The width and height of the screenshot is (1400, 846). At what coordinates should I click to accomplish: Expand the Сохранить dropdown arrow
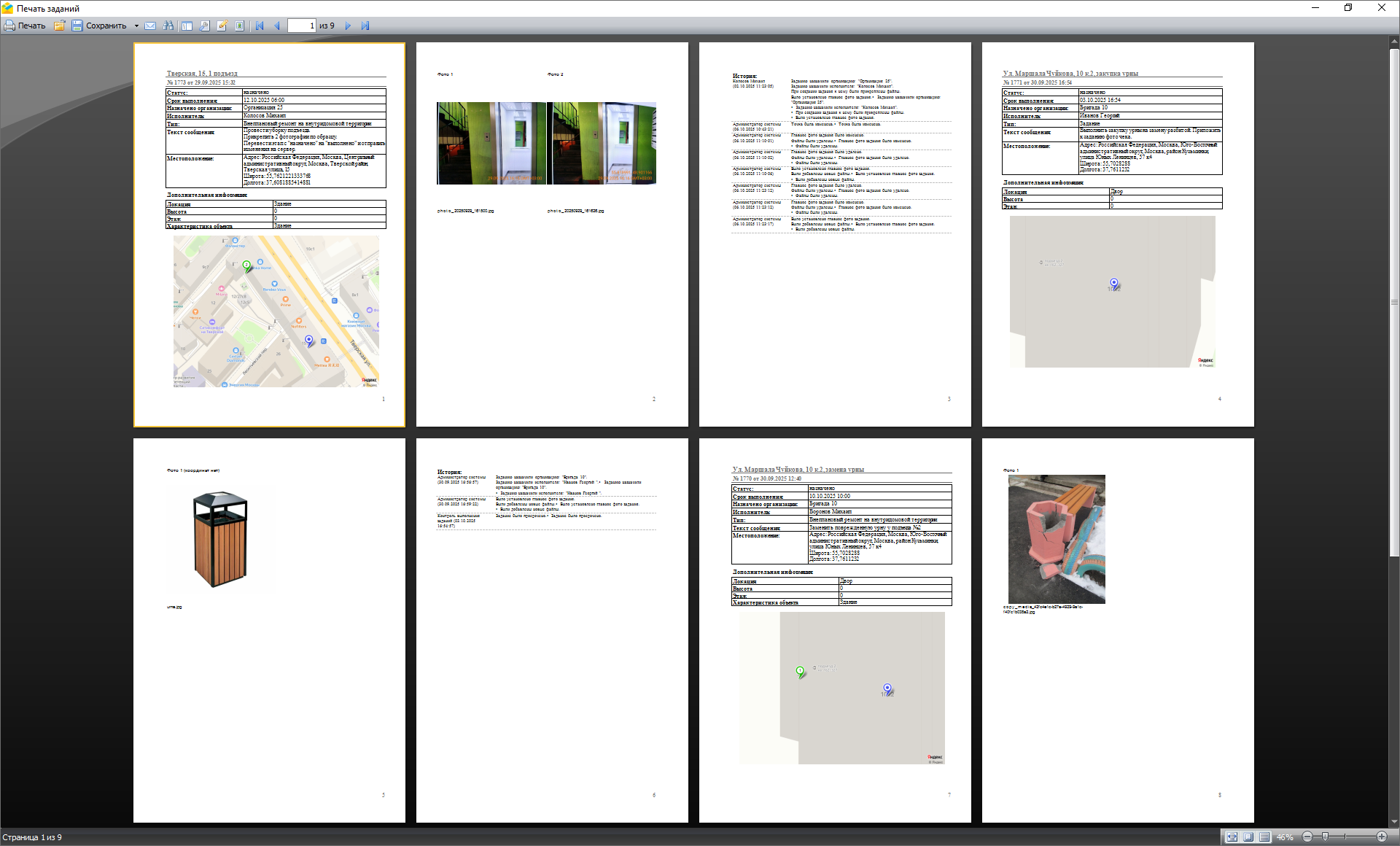point(136,26)
